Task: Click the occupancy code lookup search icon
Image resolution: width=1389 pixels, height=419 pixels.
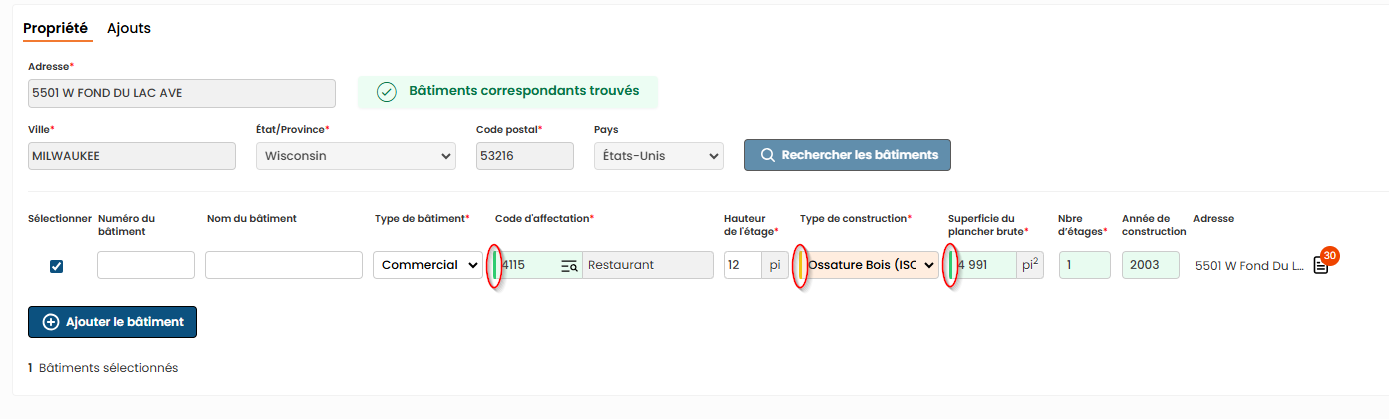Action: 569,265
